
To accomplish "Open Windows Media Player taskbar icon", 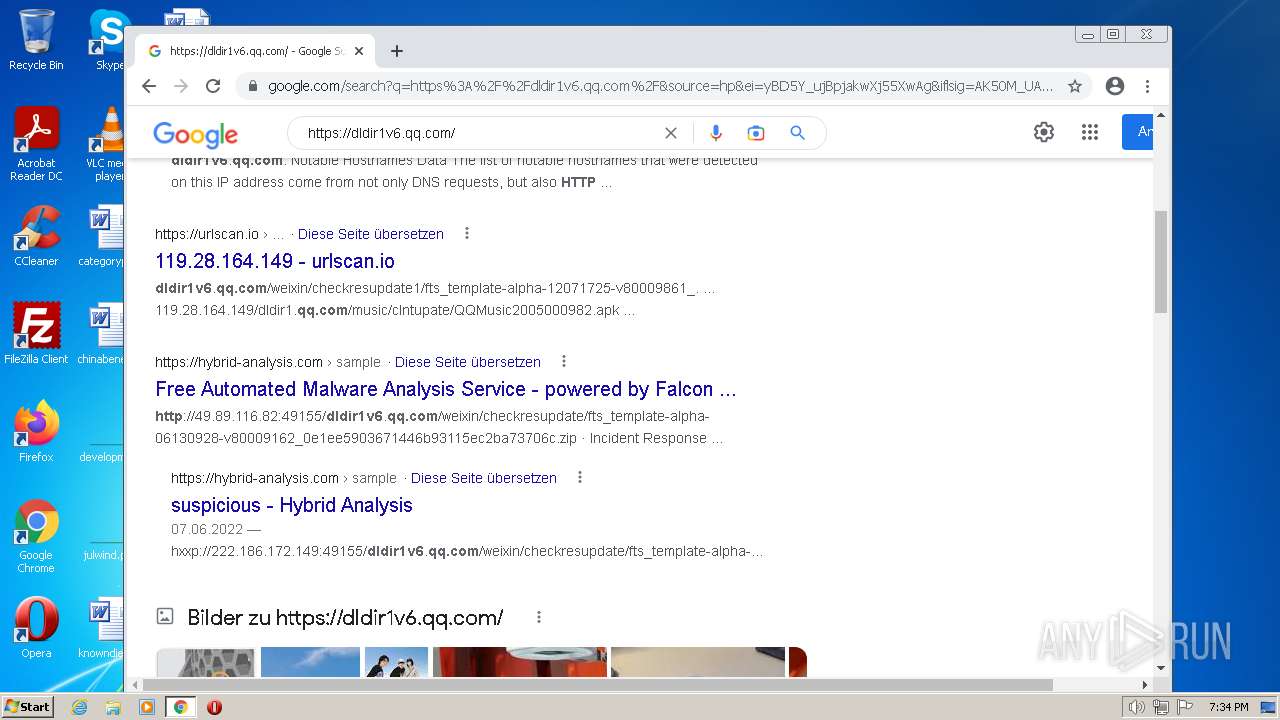I will (x=147, y=707).
